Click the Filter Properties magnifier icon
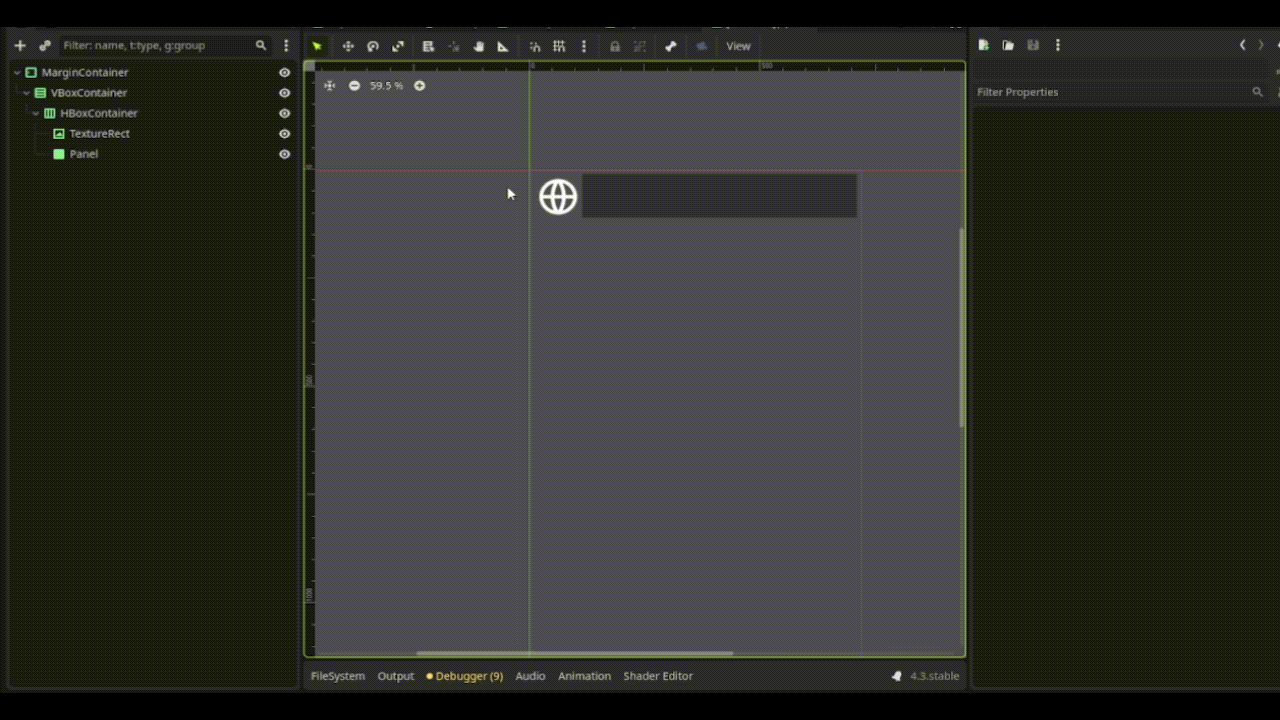 pyautogui.click(x=1258, y=92)
